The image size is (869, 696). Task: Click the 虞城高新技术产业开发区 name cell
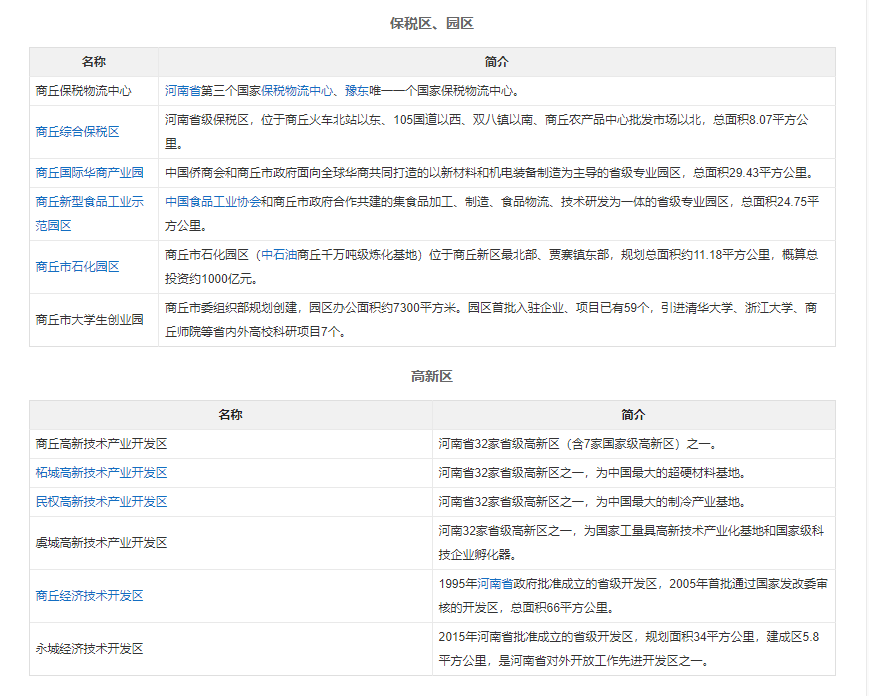101,543
